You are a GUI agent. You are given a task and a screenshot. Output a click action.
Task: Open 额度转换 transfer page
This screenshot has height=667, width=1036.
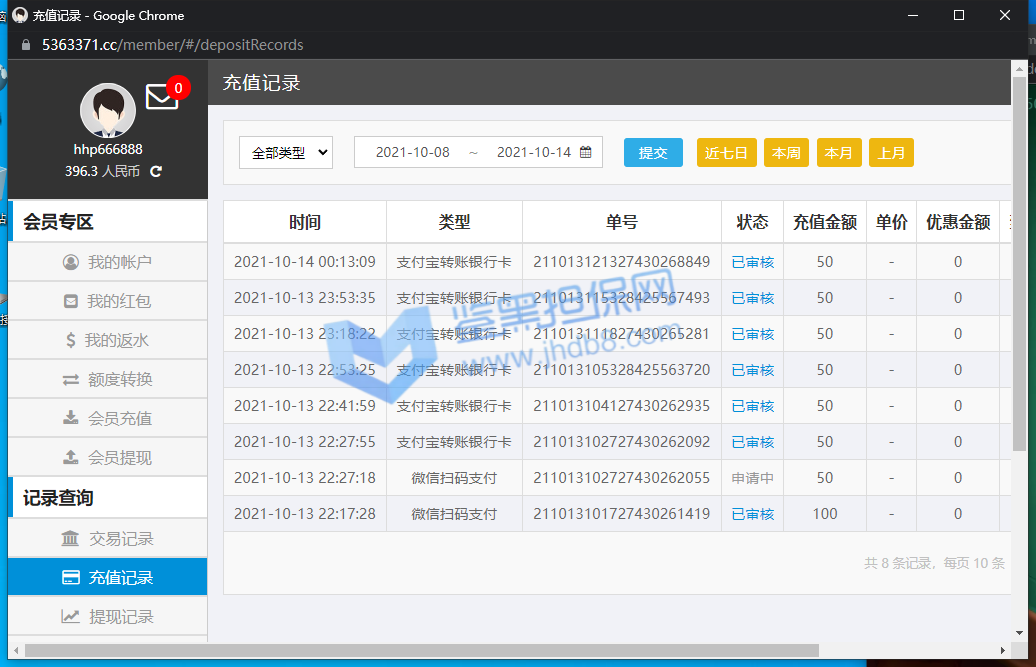[x=108, y=379]
